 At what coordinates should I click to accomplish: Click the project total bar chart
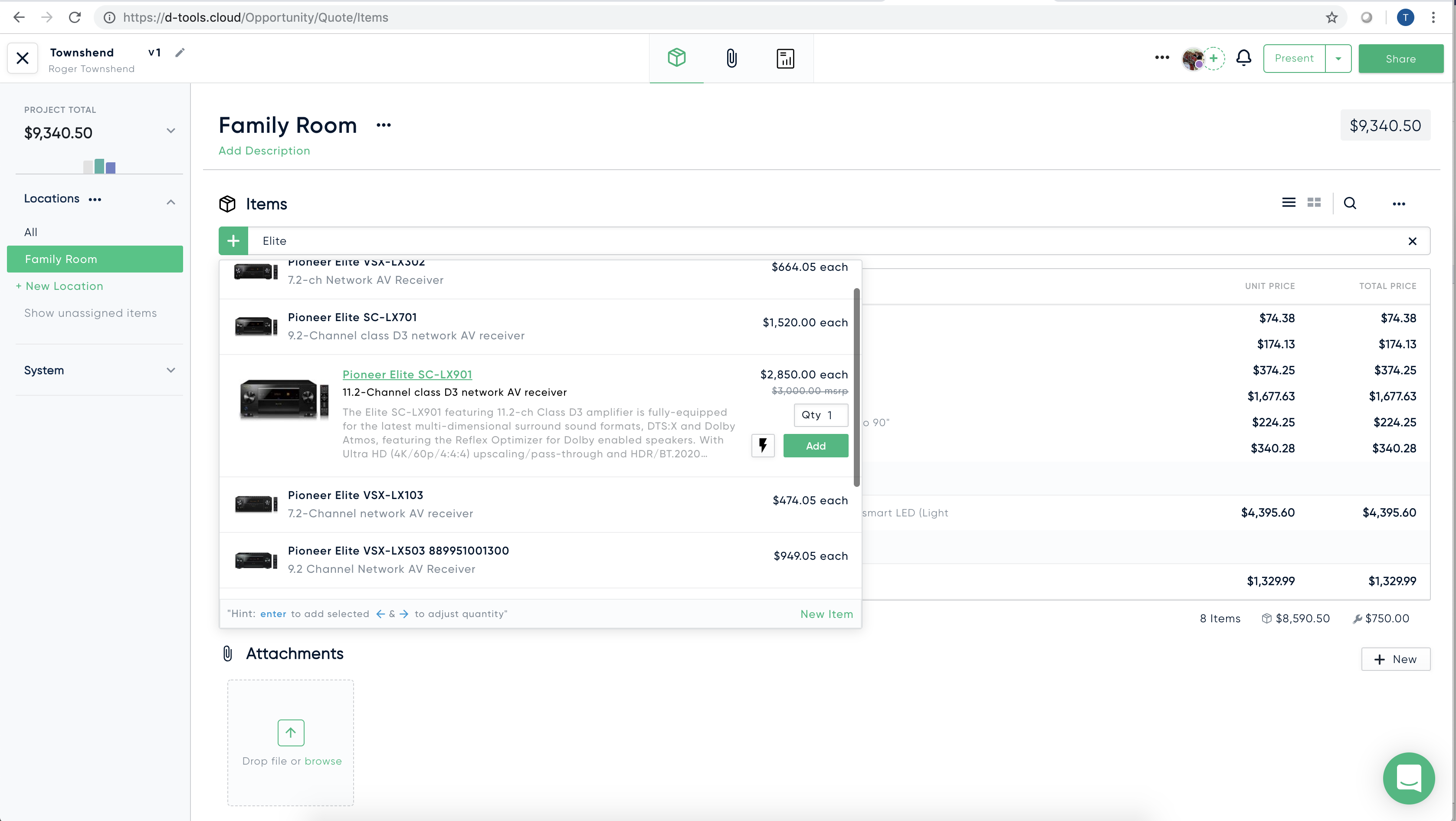99,166
